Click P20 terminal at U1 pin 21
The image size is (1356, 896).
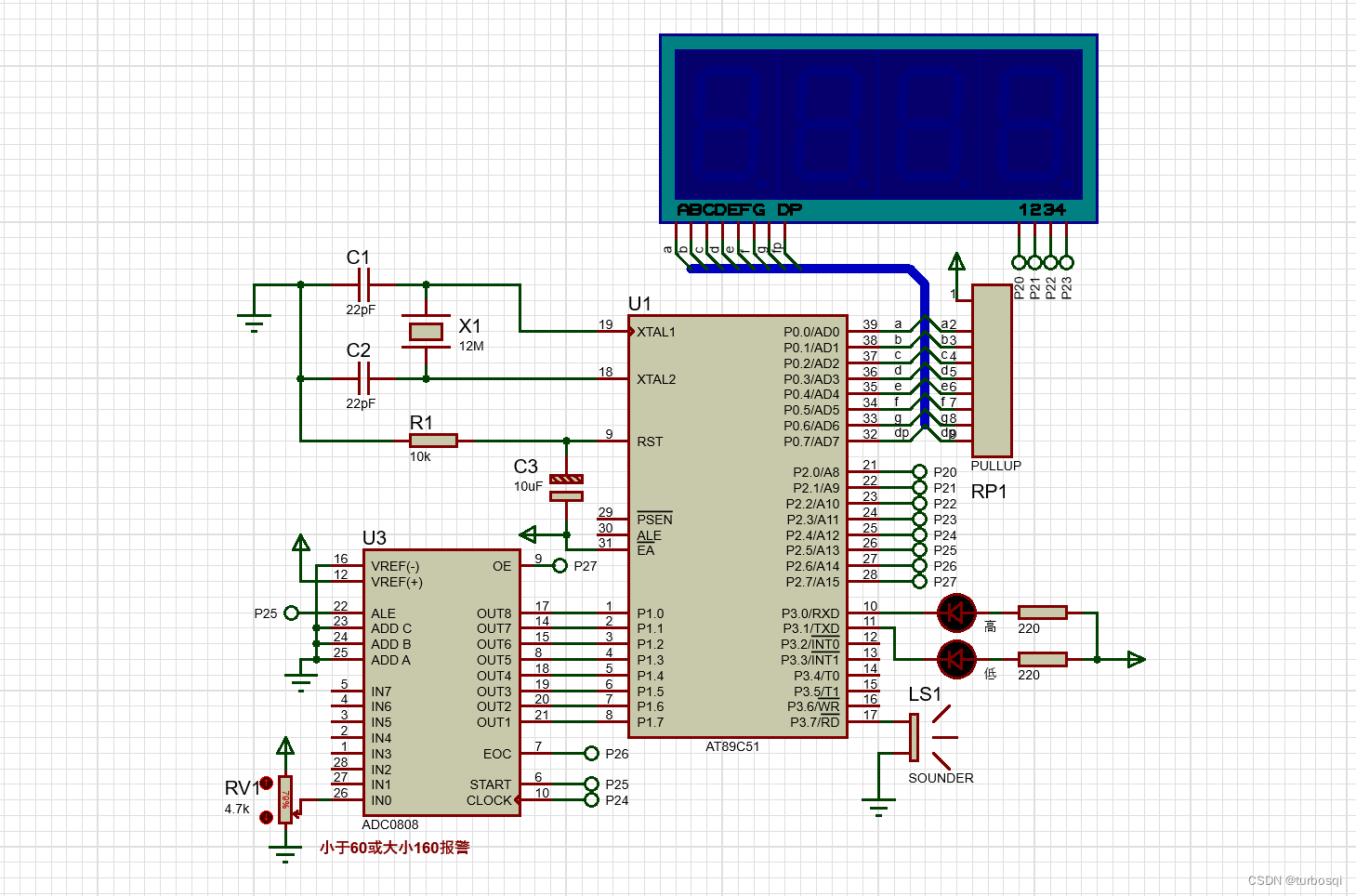click(919, 472)
